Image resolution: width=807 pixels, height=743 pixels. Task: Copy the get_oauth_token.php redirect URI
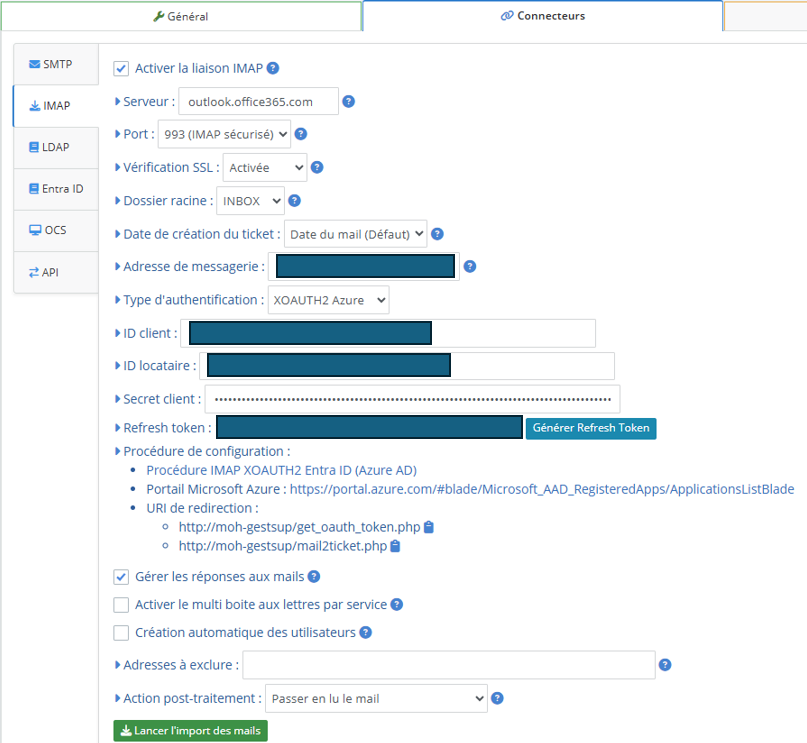(429, 527)
